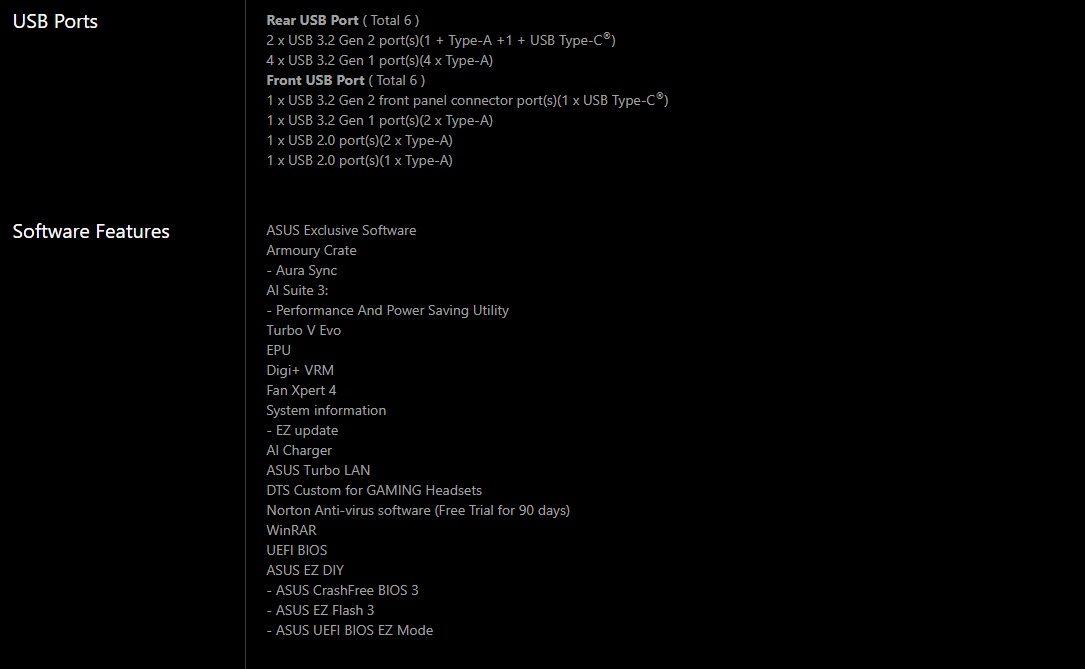Click the ASUS Exclusive Software text
The height and width of the screenshot is (669, 1085).
[x=341, y=230]
